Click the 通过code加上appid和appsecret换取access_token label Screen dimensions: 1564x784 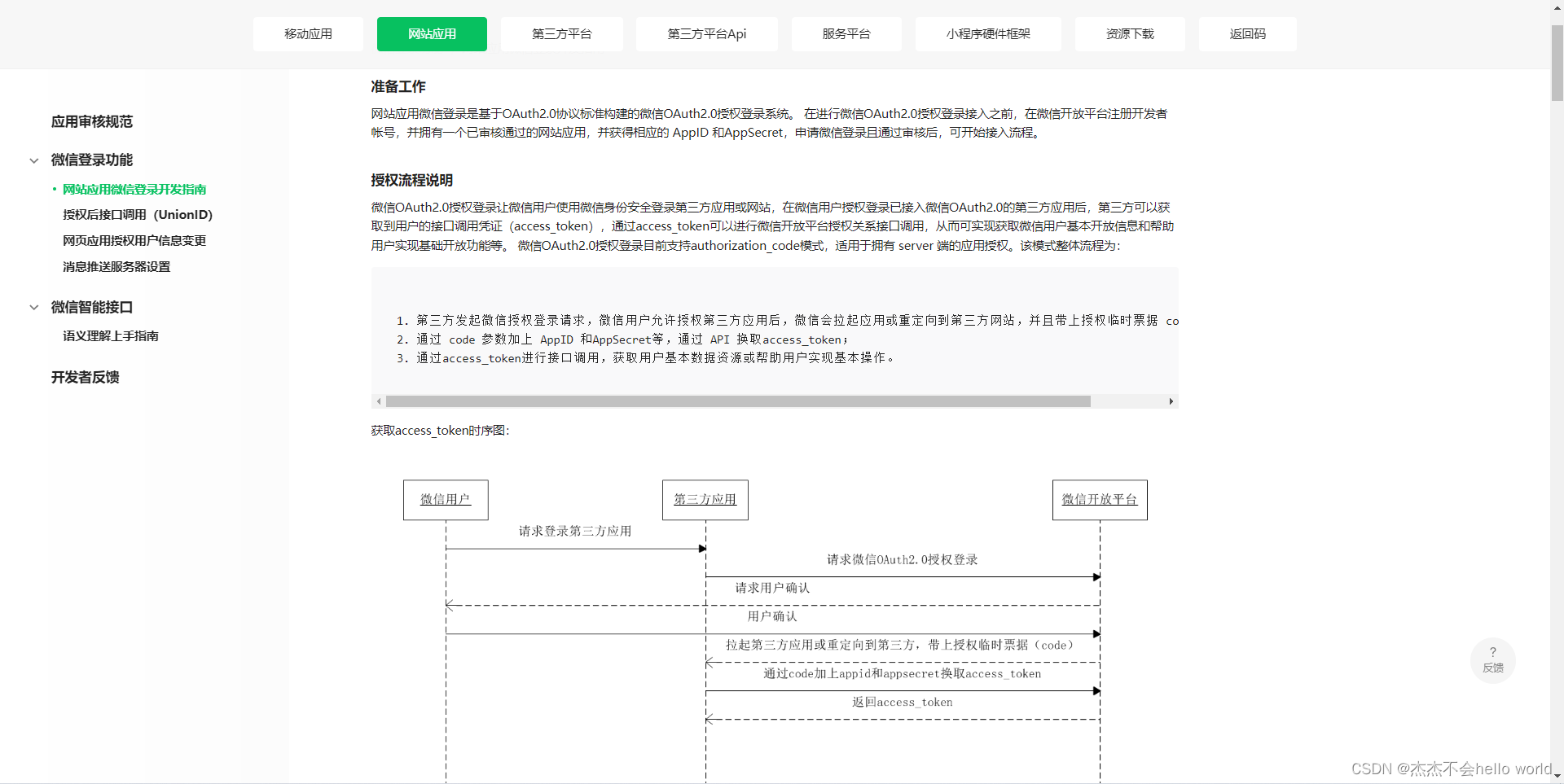903,673
